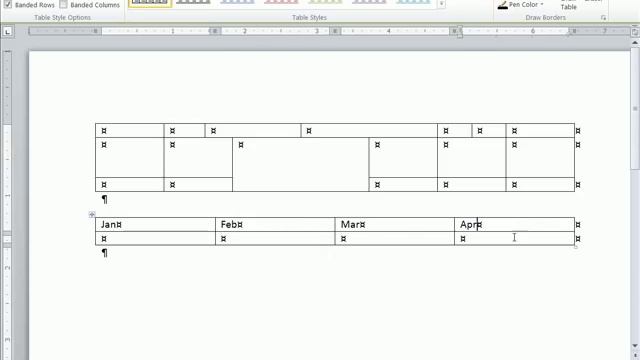Click the empty cell below Mar
This screenshot has width=640, height=360.
click(x=395, y=238)
